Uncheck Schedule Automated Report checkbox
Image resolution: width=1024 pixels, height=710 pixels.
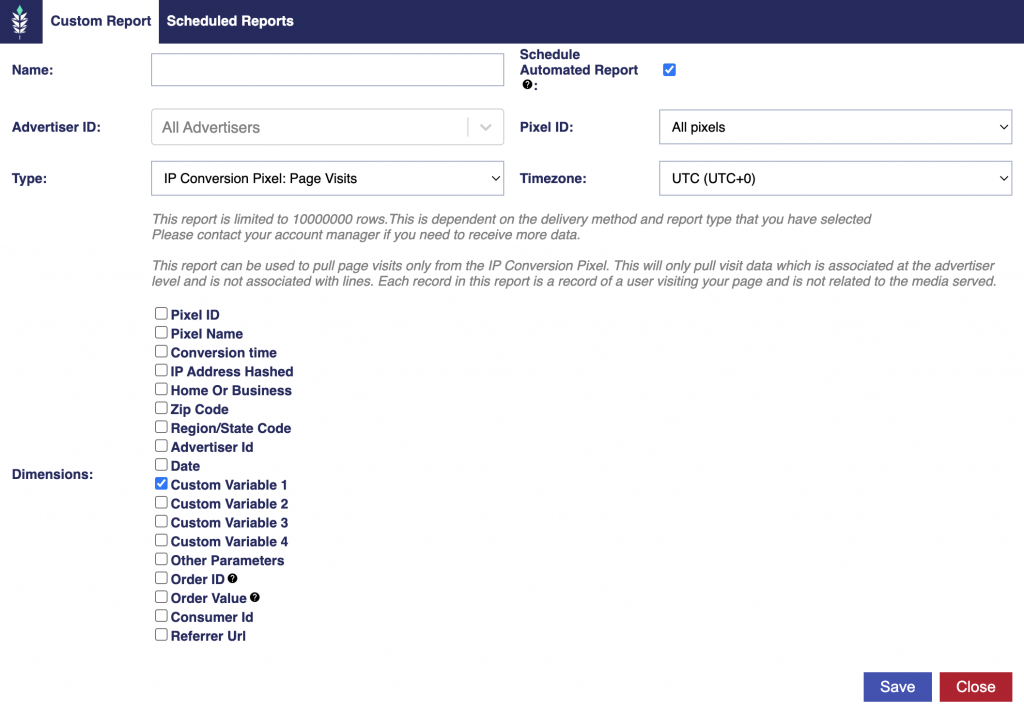pos(669,70)
